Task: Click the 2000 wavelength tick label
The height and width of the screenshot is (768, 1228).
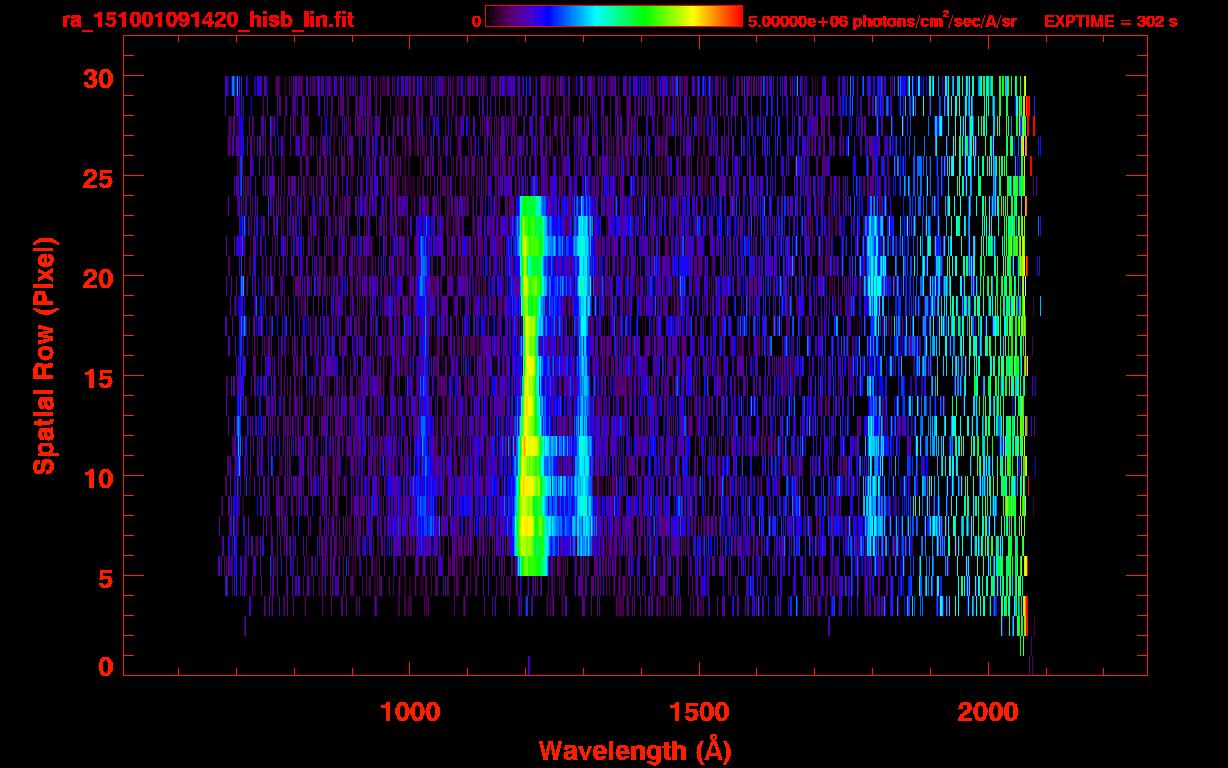Action: pyautogui.click(x=988, y=711)
